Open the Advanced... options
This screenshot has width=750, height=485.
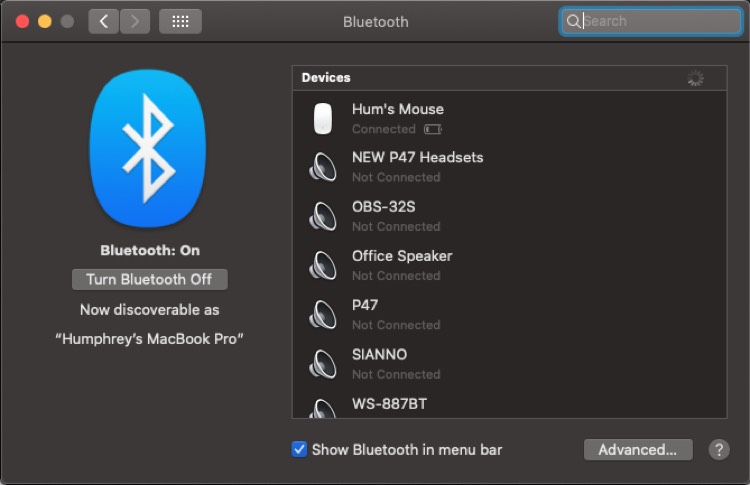tap(638, 450)
